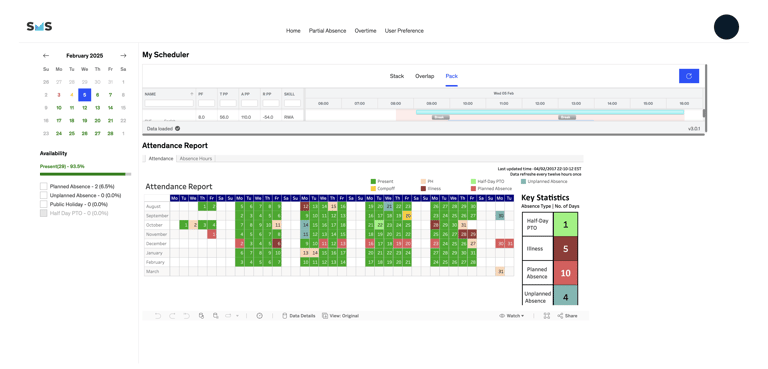
Task: Select February 5 in the calendar
Action: coord(84,95)
